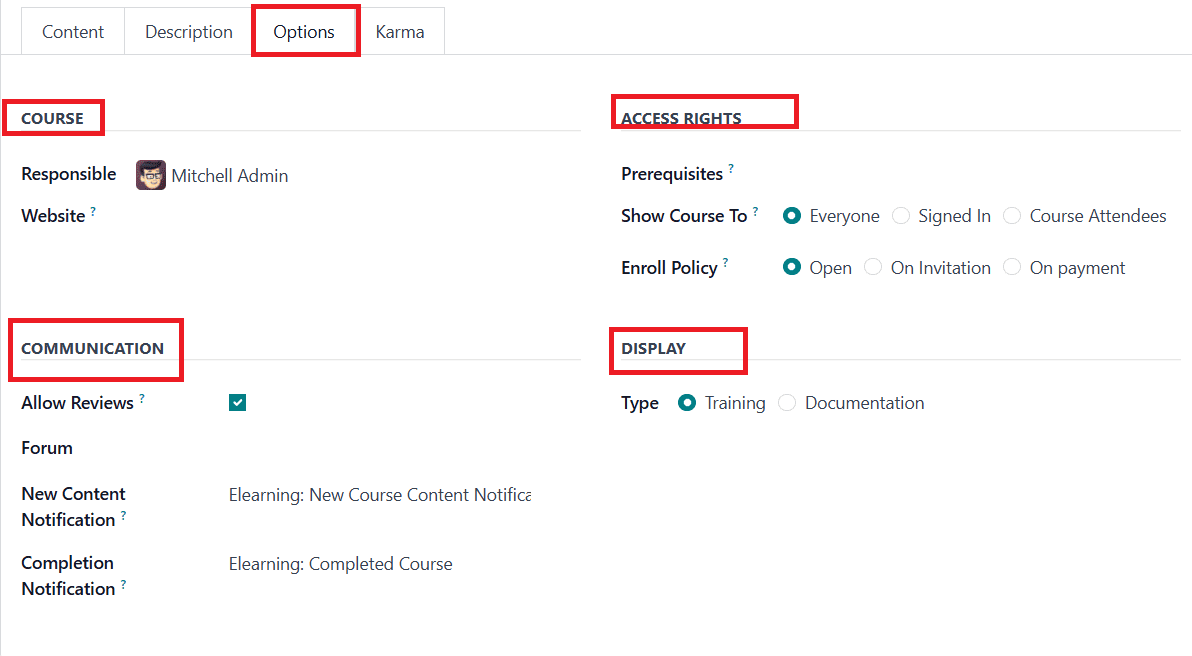Show help tooltip for Prerequisites
Screen dimensions: 1192x656
point(731,169)
